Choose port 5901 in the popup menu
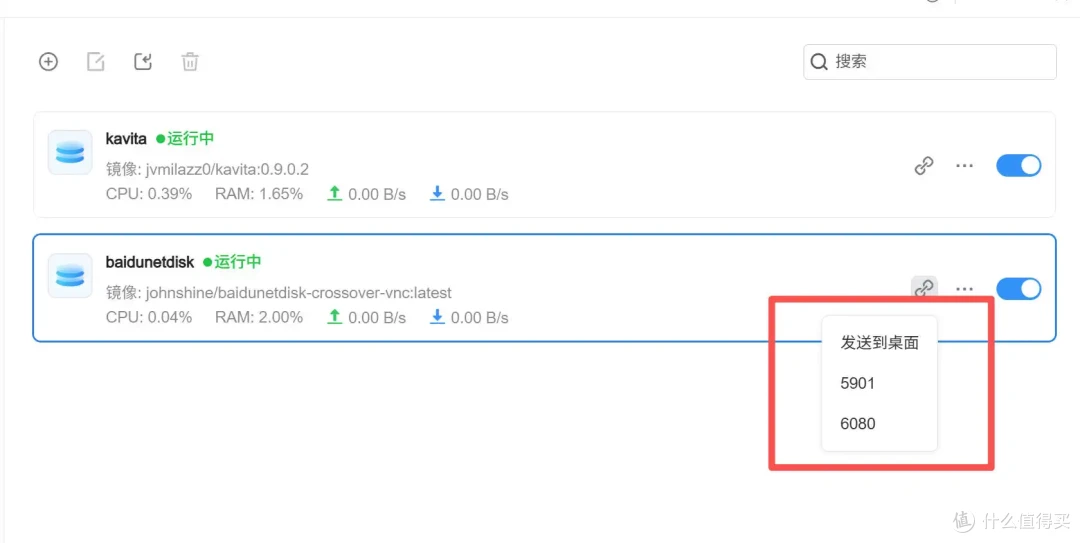Viewport: 1080px width, 543px height. 858,383
